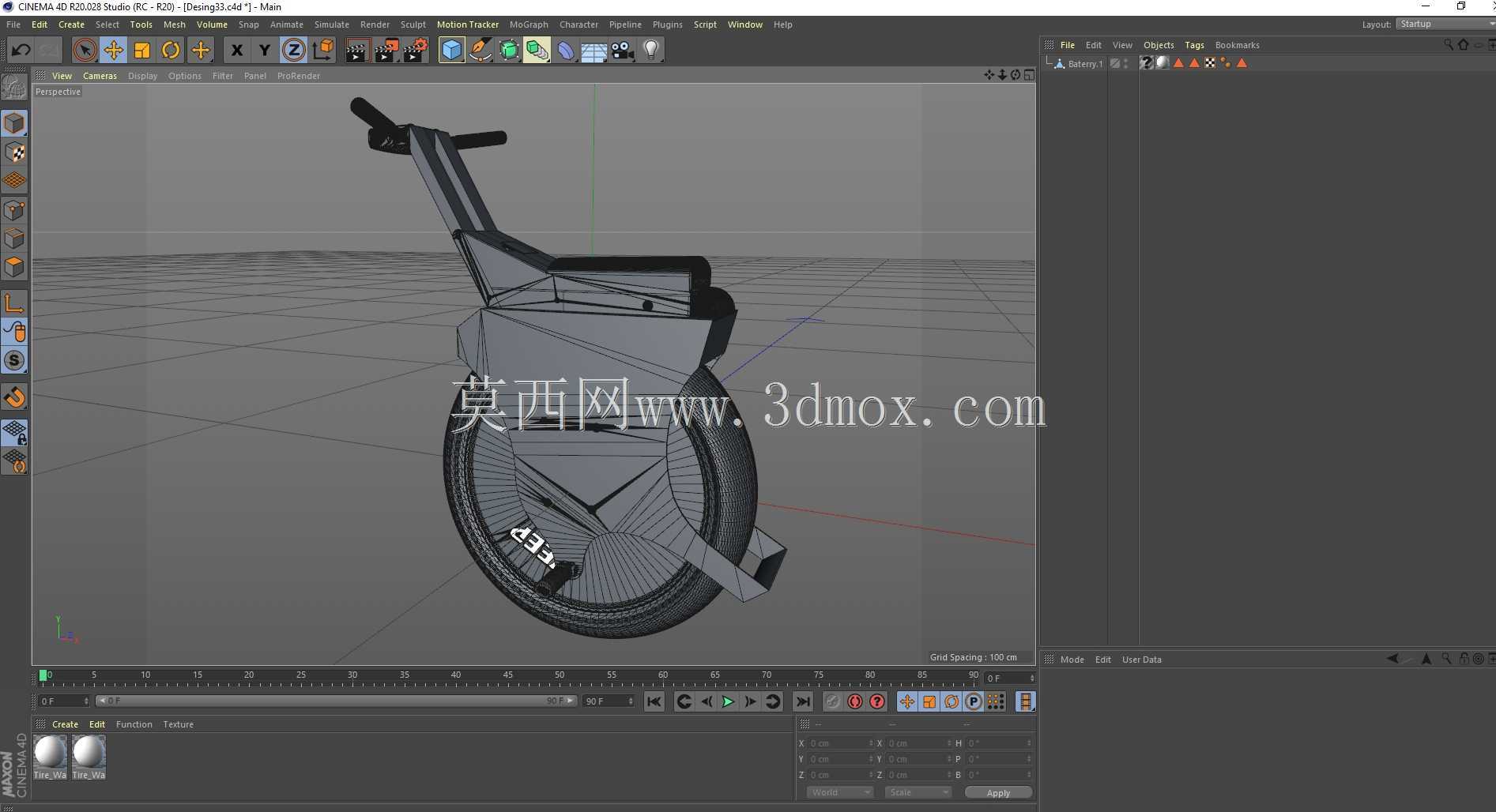Click the 90 F end frame field
Viewport: 1496px width, 812px height.
tap(609, 701)
